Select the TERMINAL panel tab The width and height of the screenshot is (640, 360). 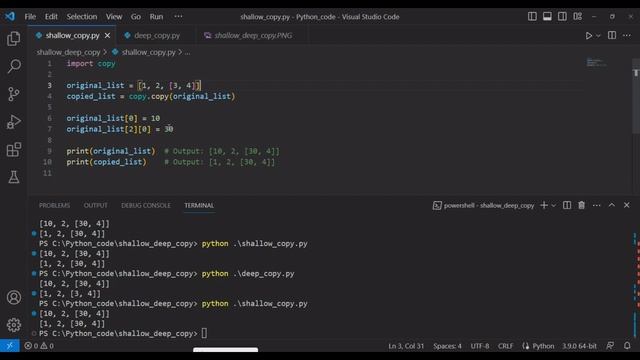click(199, 205)
